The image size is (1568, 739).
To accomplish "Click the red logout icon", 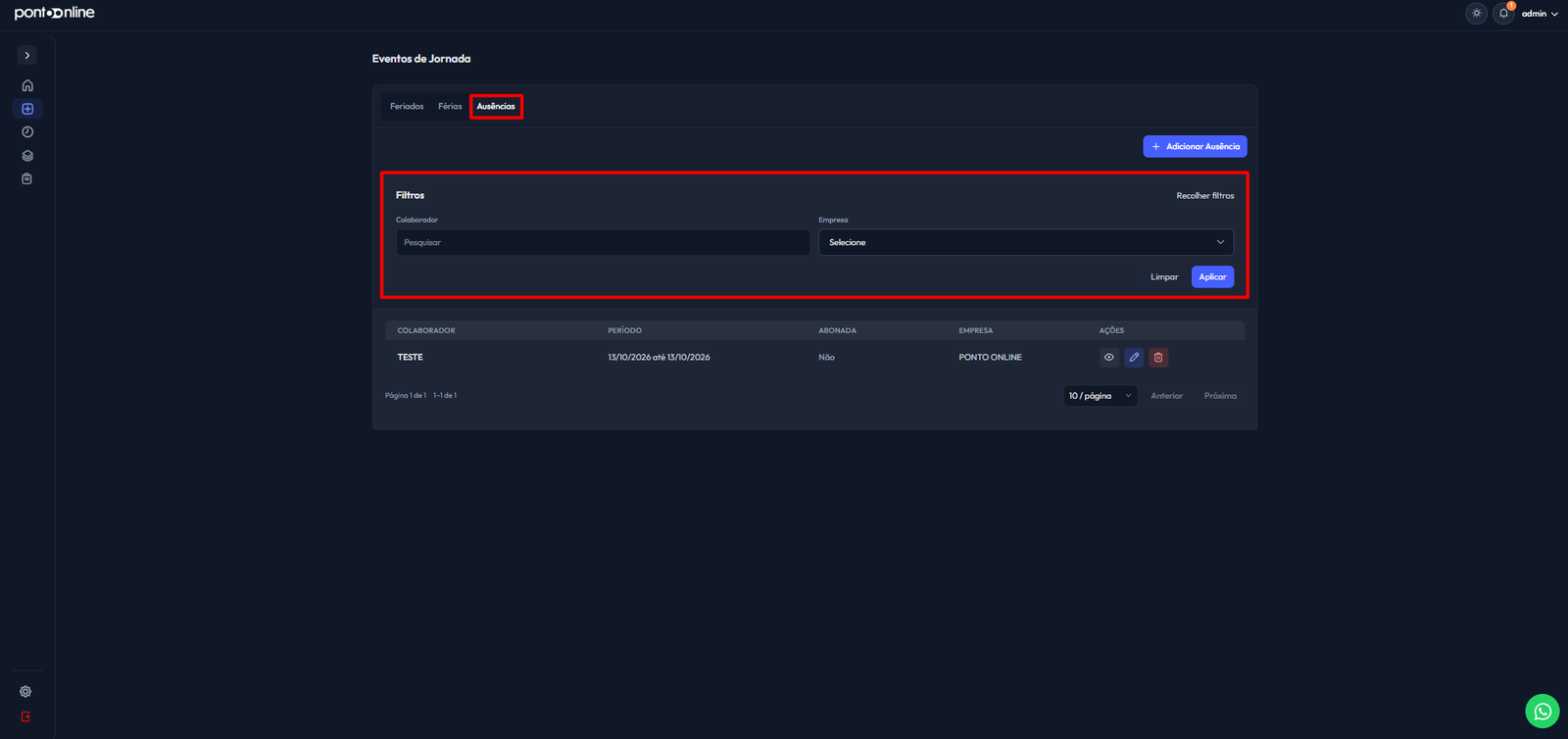I will tap(25, 716).
